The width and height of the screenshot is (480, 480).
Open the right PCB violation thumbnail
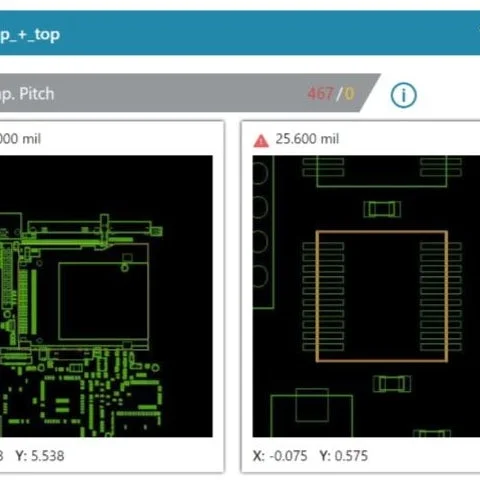pyautogui.click(x=366, y=296)
